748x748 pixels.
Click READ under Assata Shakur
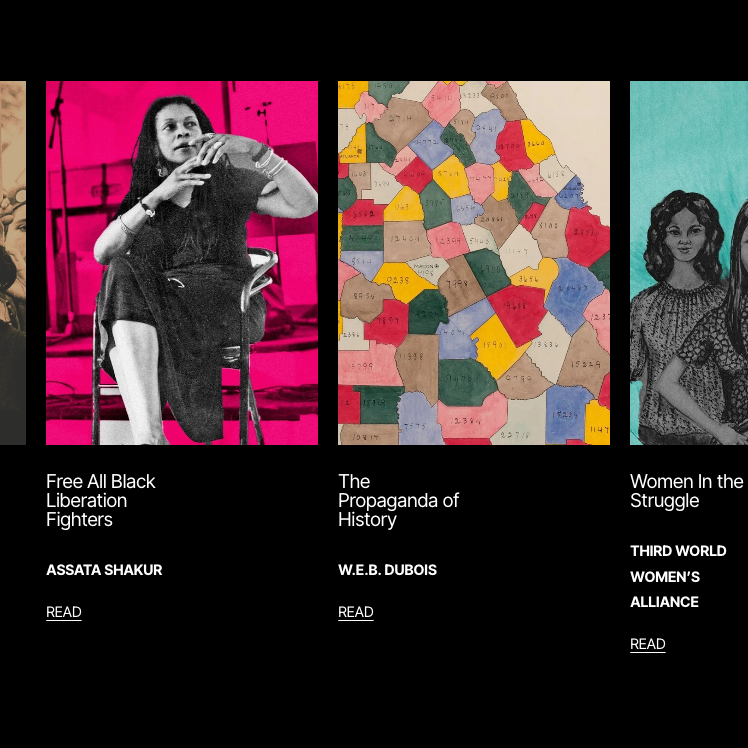tap(63, 612)
